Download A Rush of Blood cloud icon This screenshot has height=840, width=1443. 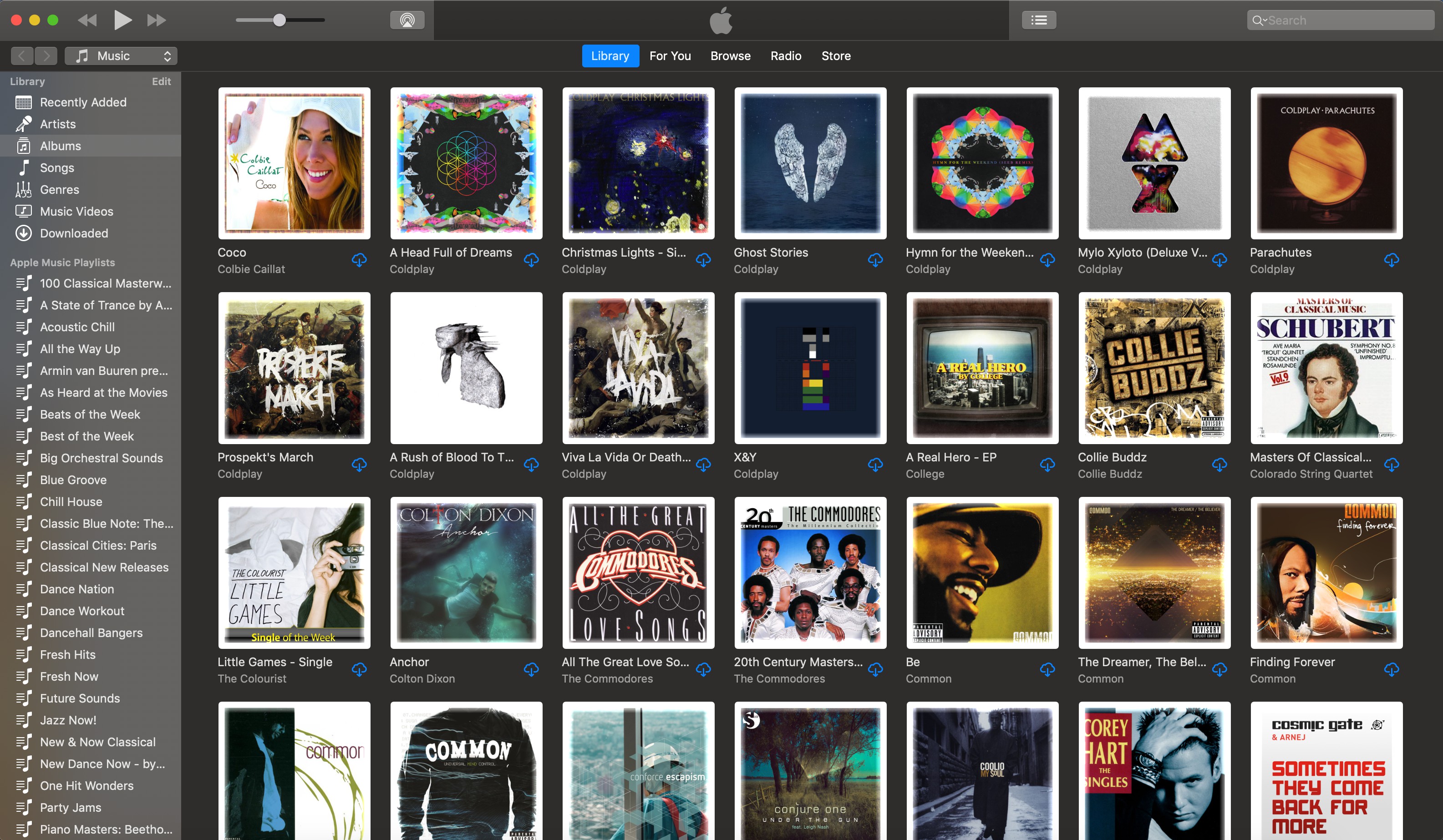click(531, 465)
